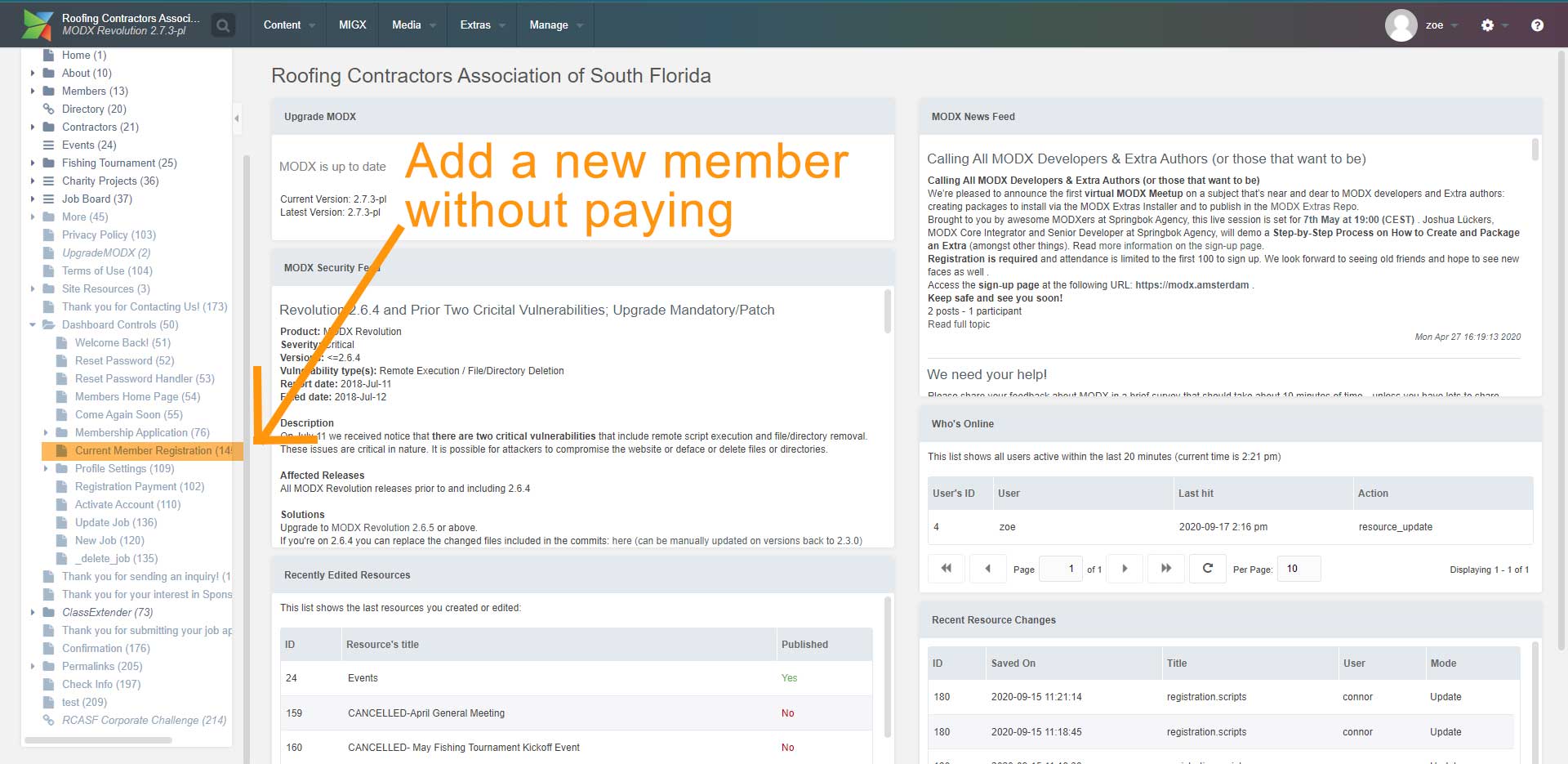Open the Activate Account resource
1568x764 pixels.
(x=127, y=505)
